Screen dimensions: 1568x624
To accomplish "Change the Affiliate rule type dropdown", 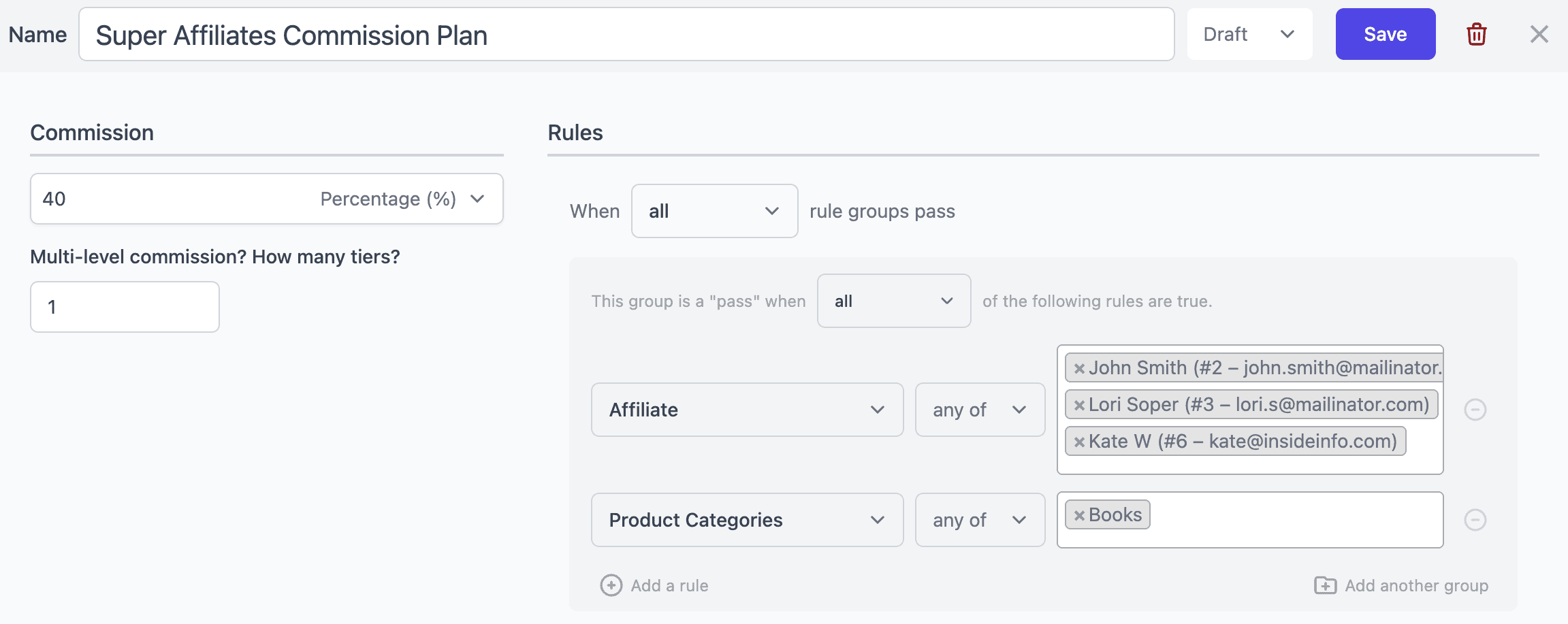I will coord(747,410).
